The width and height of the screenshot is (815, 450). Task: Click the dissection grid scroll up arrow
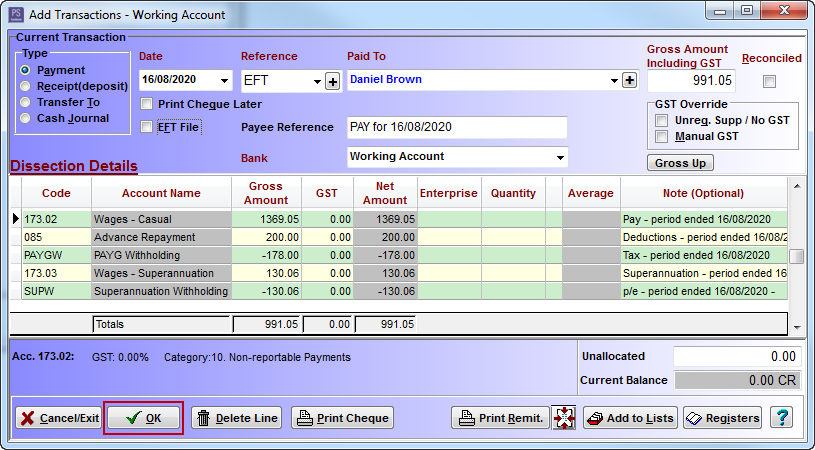[x=796, y=186]
